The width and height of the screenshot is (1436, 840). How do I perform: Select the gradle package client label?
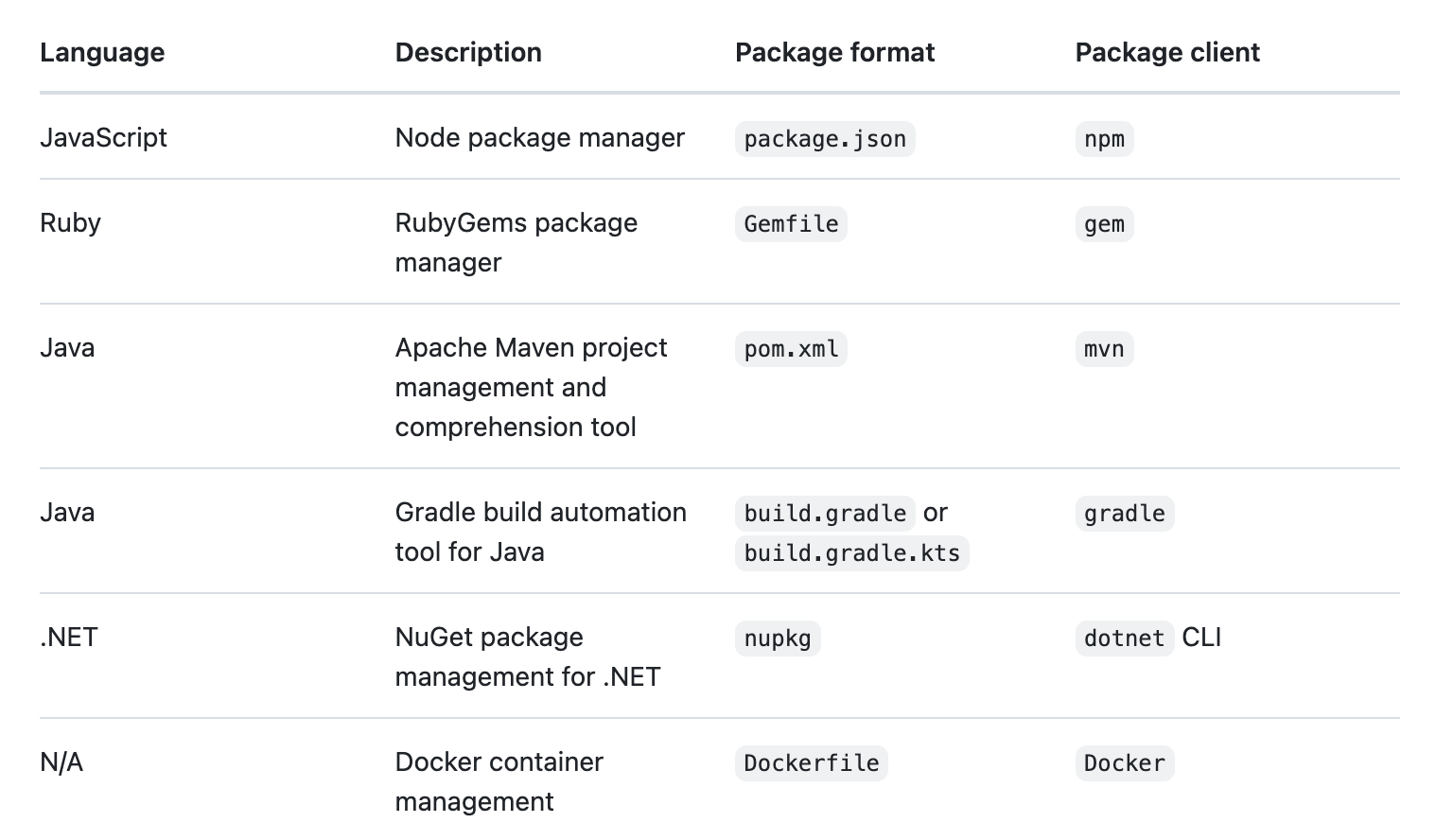click(1124, 514)
